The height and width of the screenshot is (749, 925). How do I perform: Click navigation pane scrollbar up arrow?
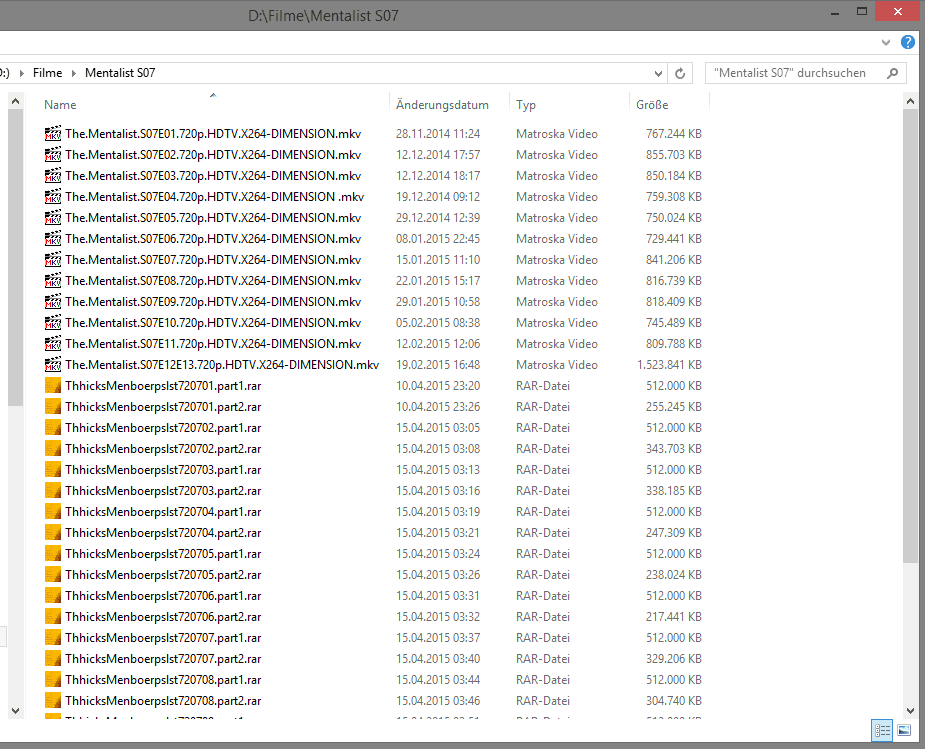[15, 101]
